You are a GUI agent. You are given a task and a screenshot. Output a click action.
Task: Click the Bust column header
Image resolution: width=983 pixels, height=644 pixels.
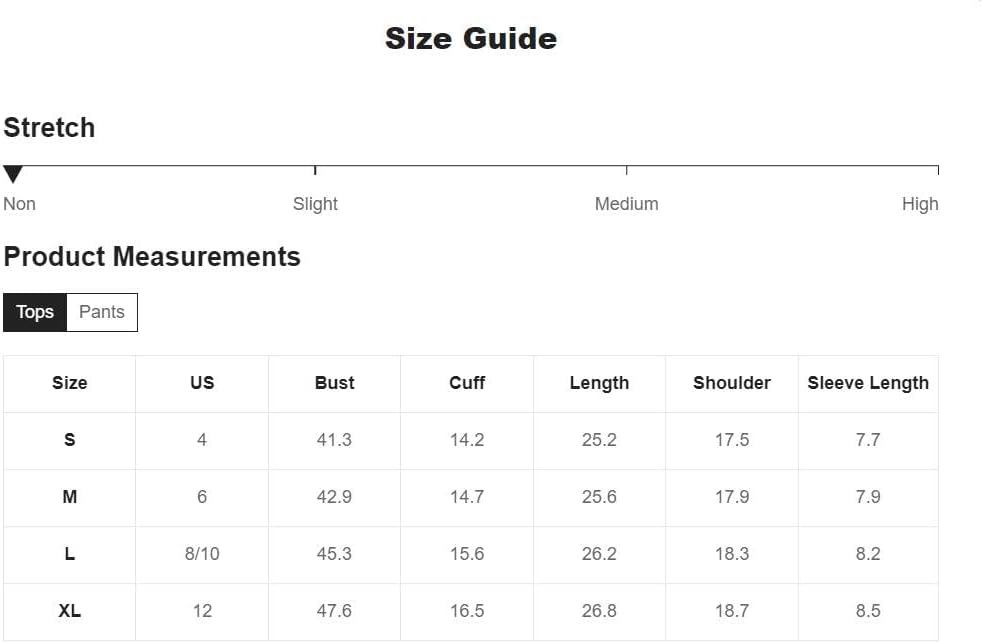[334, 383]
